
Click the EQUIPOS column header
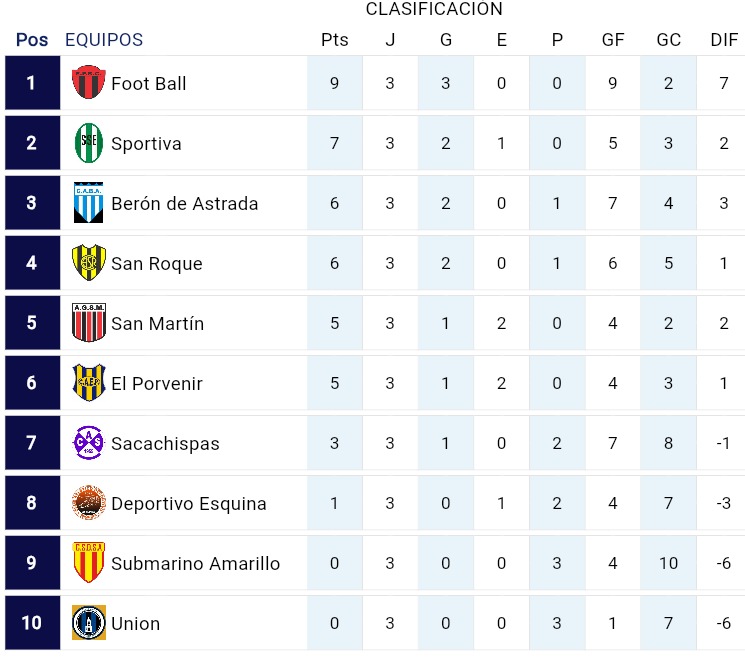104,40
